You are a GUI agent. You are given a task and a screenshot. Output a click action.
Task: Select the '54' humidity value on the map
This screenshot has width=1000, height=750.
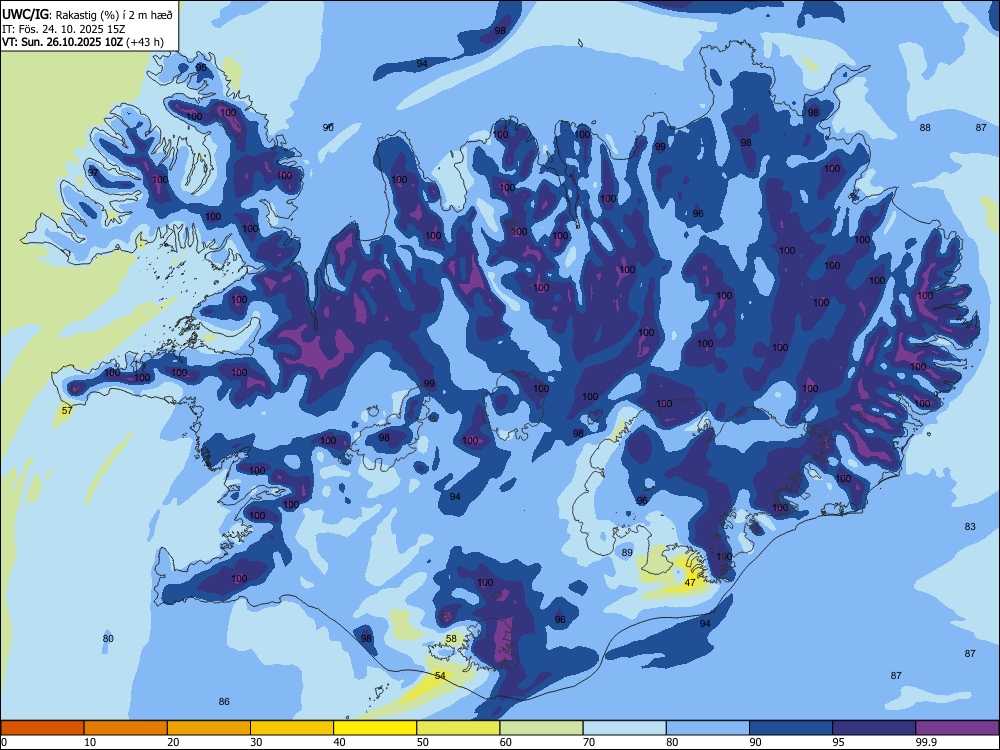(440, 675)
